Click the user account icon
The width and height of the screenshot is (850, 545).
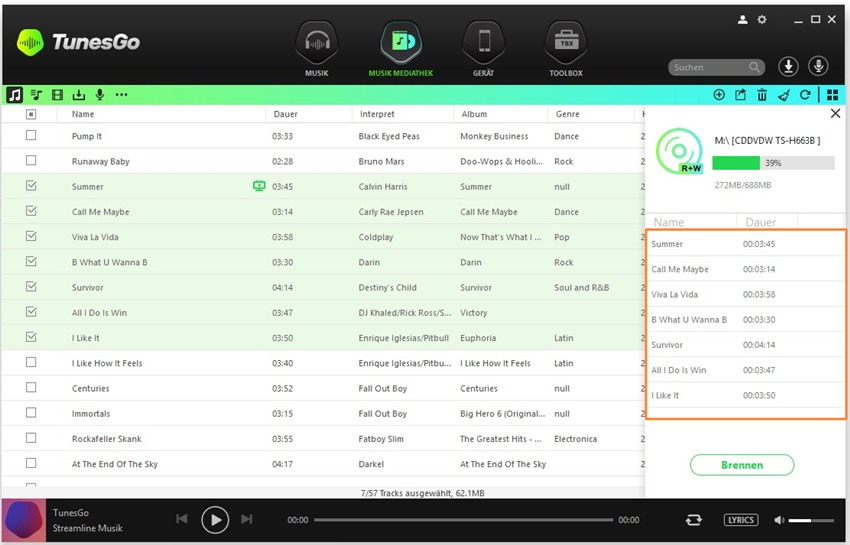tap(743, 20)
